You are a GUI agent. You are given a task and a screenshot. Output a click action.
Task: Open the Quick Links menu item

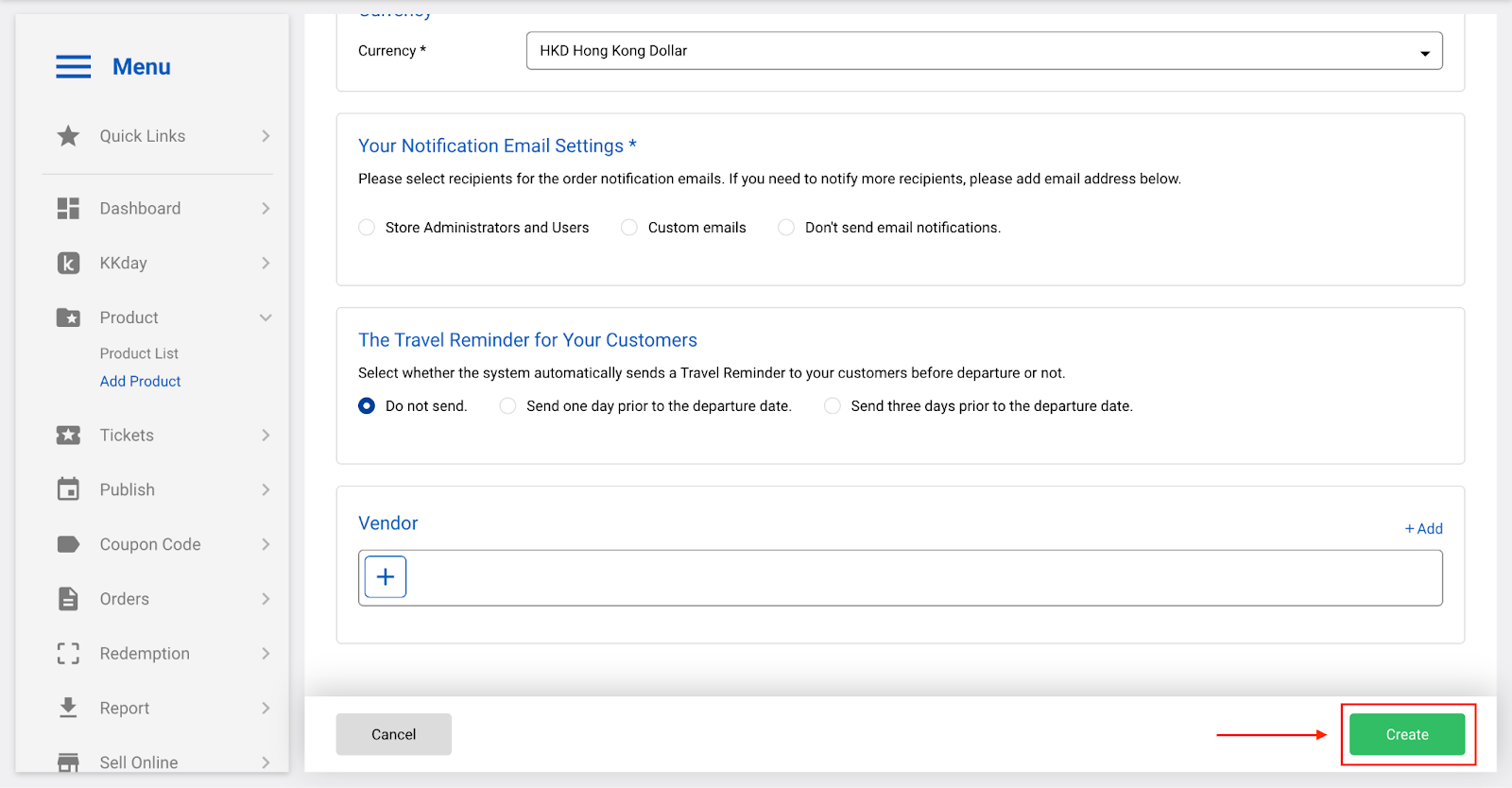click(x=143, y=136)
